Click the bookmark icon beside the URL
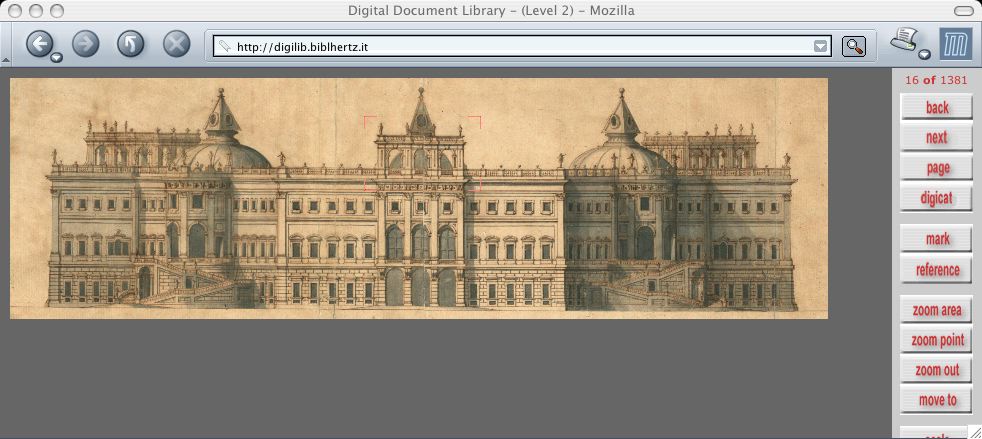Image resolution: width=982 pixels, height=439 pixels. tap(225, 46)
